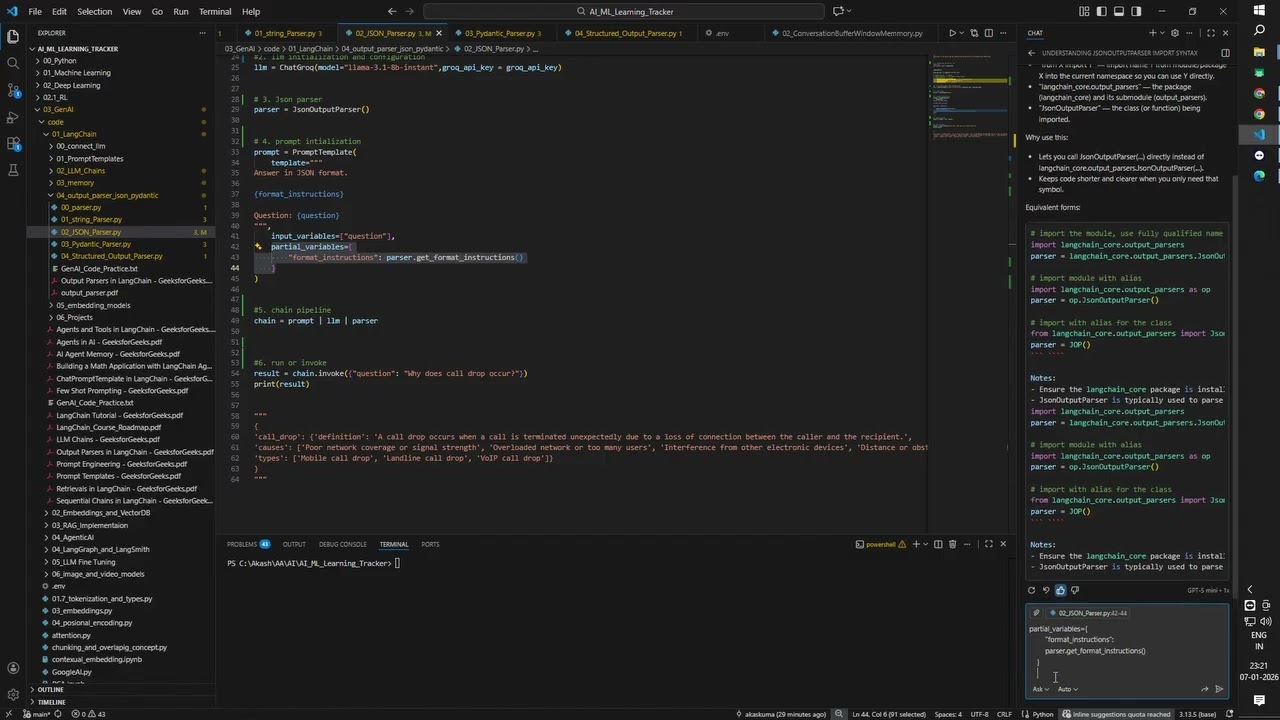Open the new terminal launch profile dropdown
The height and width of the screenshot is (720, 1280).
click(x=925, y=544)
